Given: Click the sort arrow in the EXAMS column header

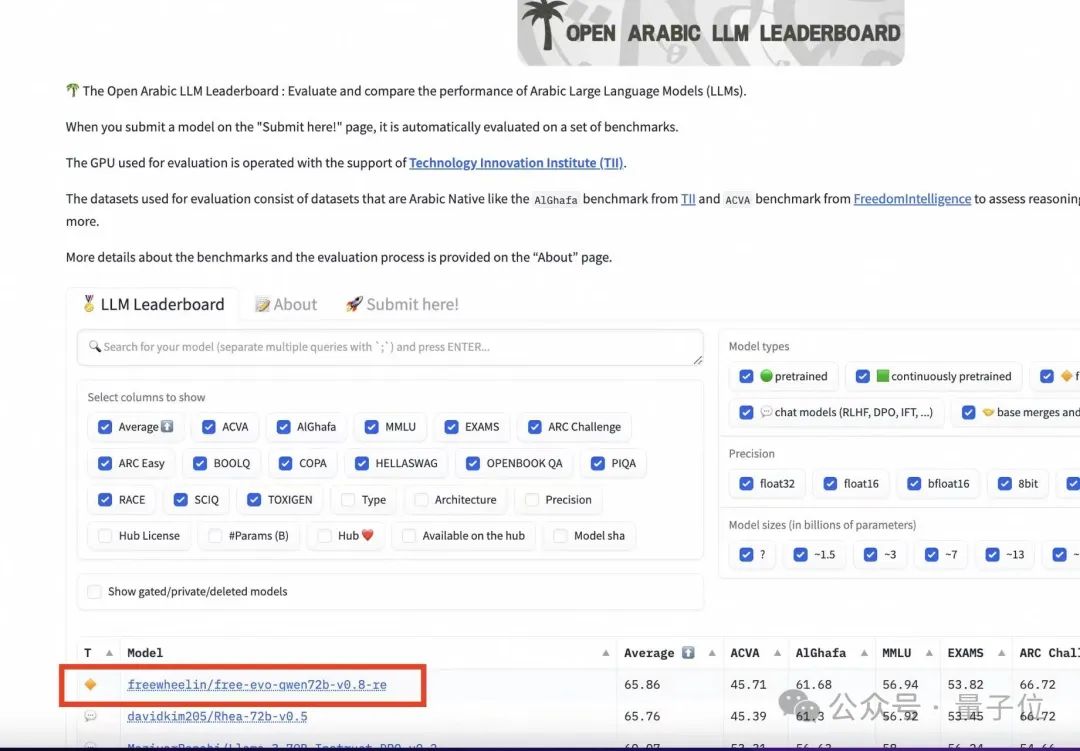Looking at the screenshot, I should (x=1001, y=653).
